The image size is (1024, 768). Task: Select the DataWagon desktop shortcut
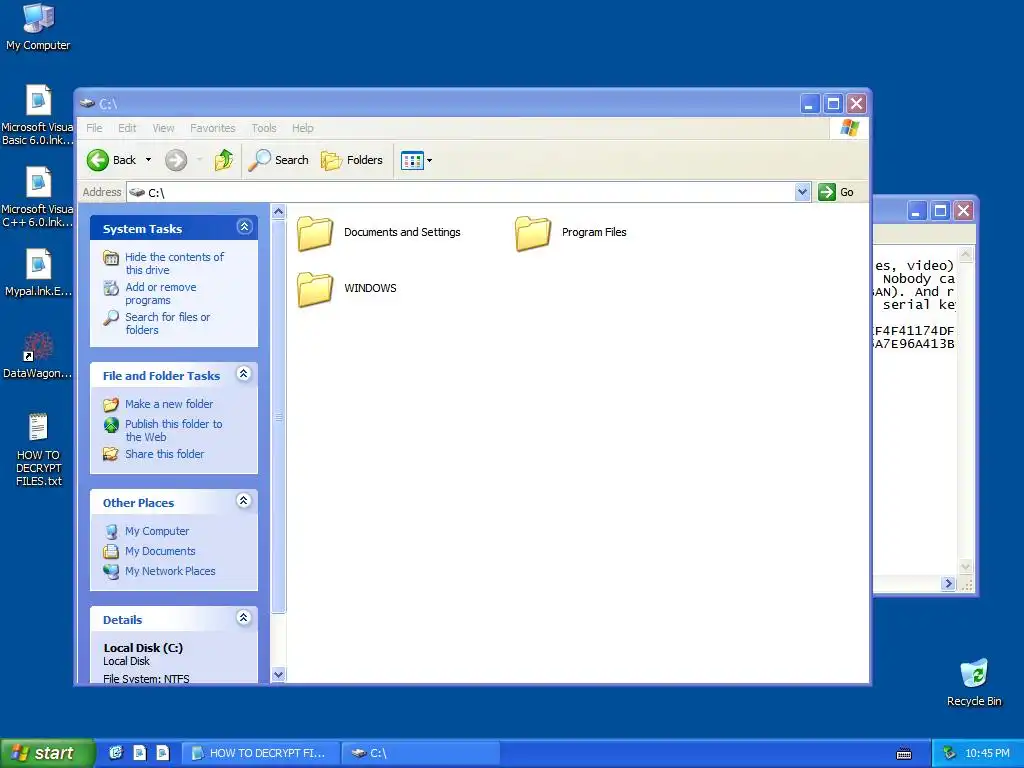click(38, 355)
